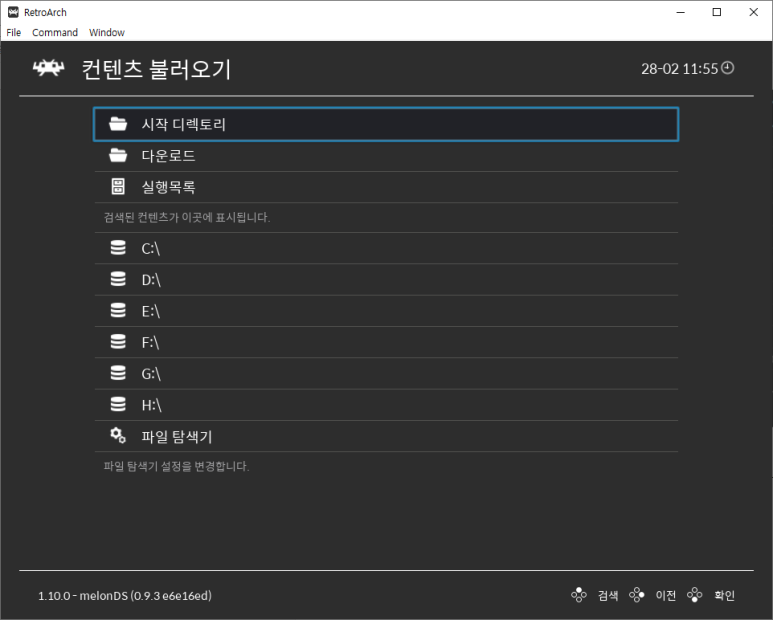Viewport: 773px width, 620px height.
Task: Open the File menu
Action: (13, 33)
